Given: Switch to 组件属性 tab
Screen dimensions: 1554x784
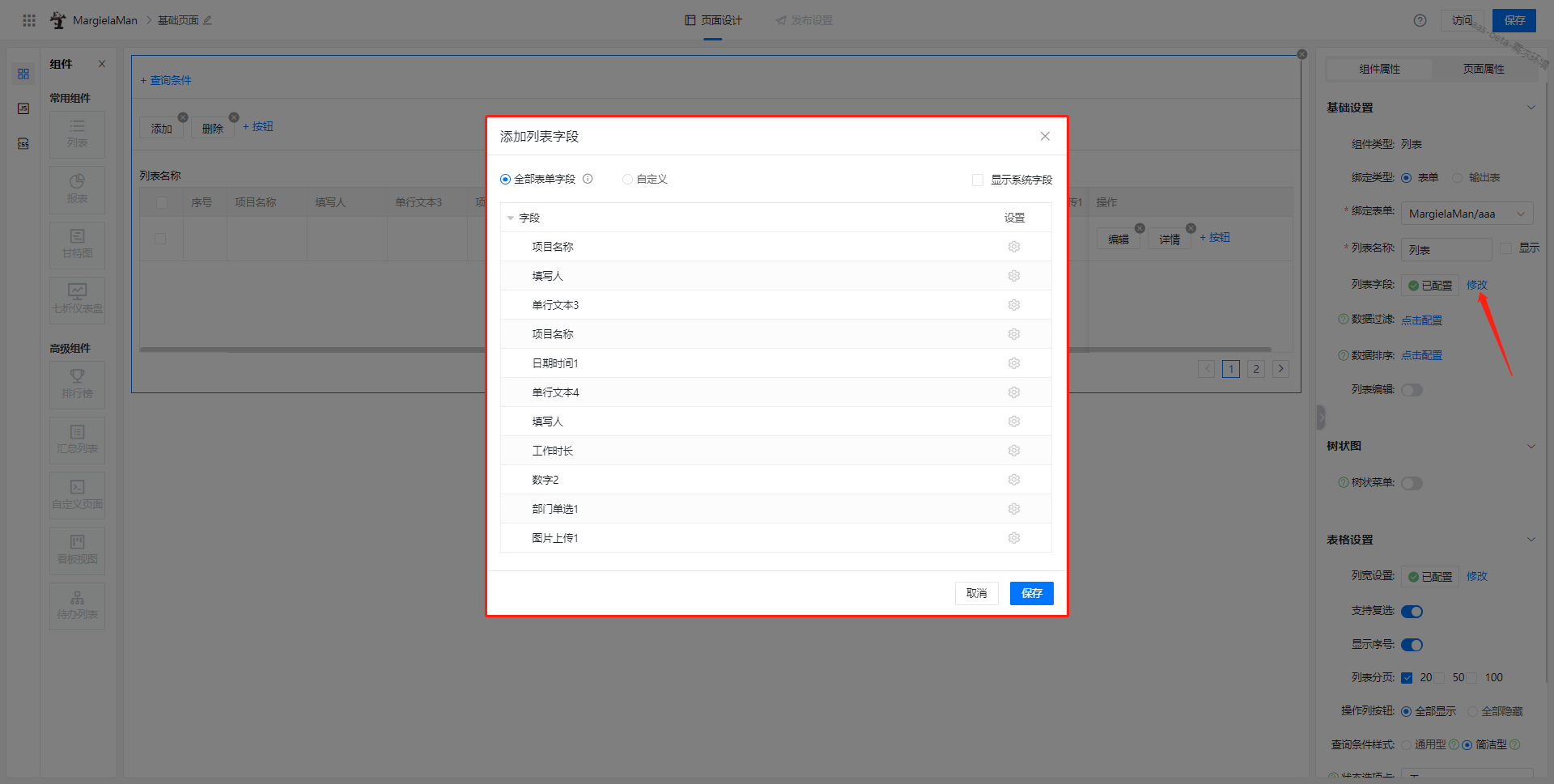Looking at the screenshot, I should [1379, 69].
